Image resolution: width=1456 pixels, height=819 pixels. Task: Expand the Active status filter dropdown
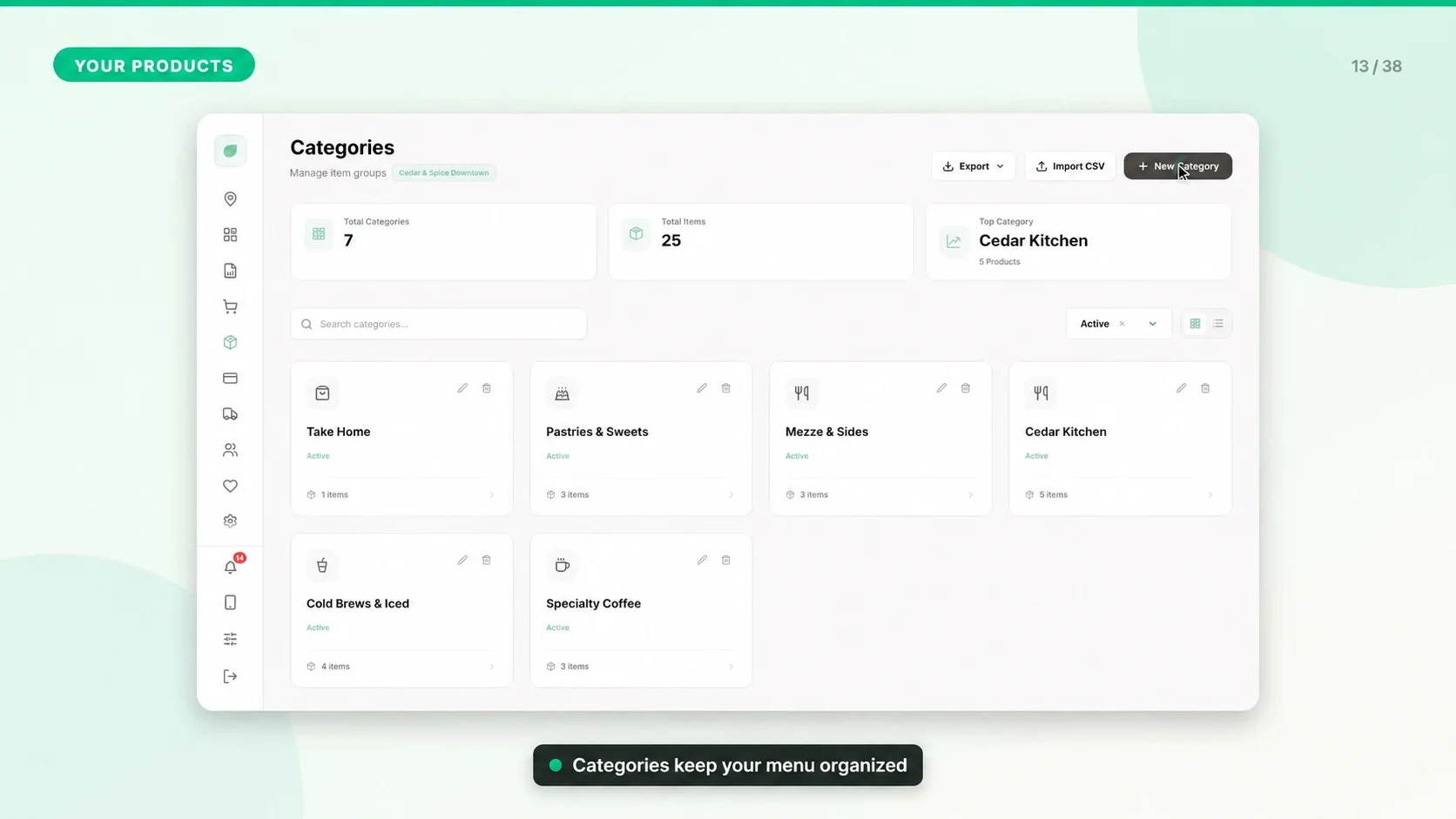[1152, 324]
